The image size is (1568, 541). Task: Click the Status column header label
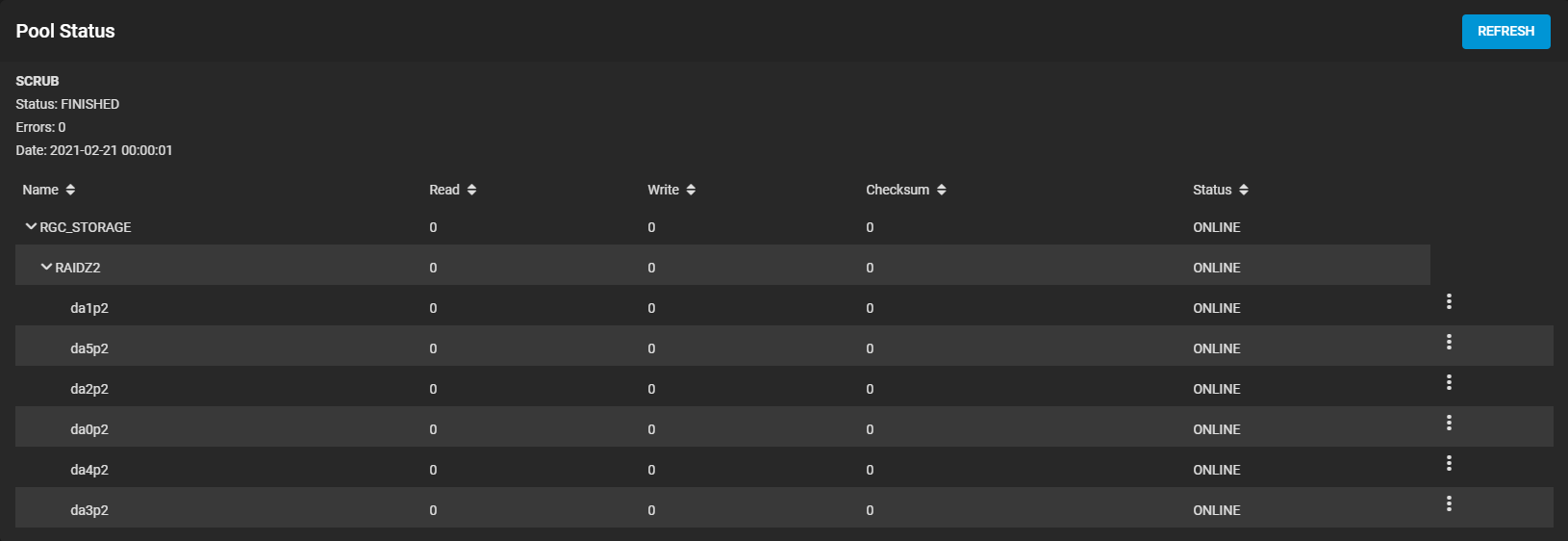[x=1212, y=190]
